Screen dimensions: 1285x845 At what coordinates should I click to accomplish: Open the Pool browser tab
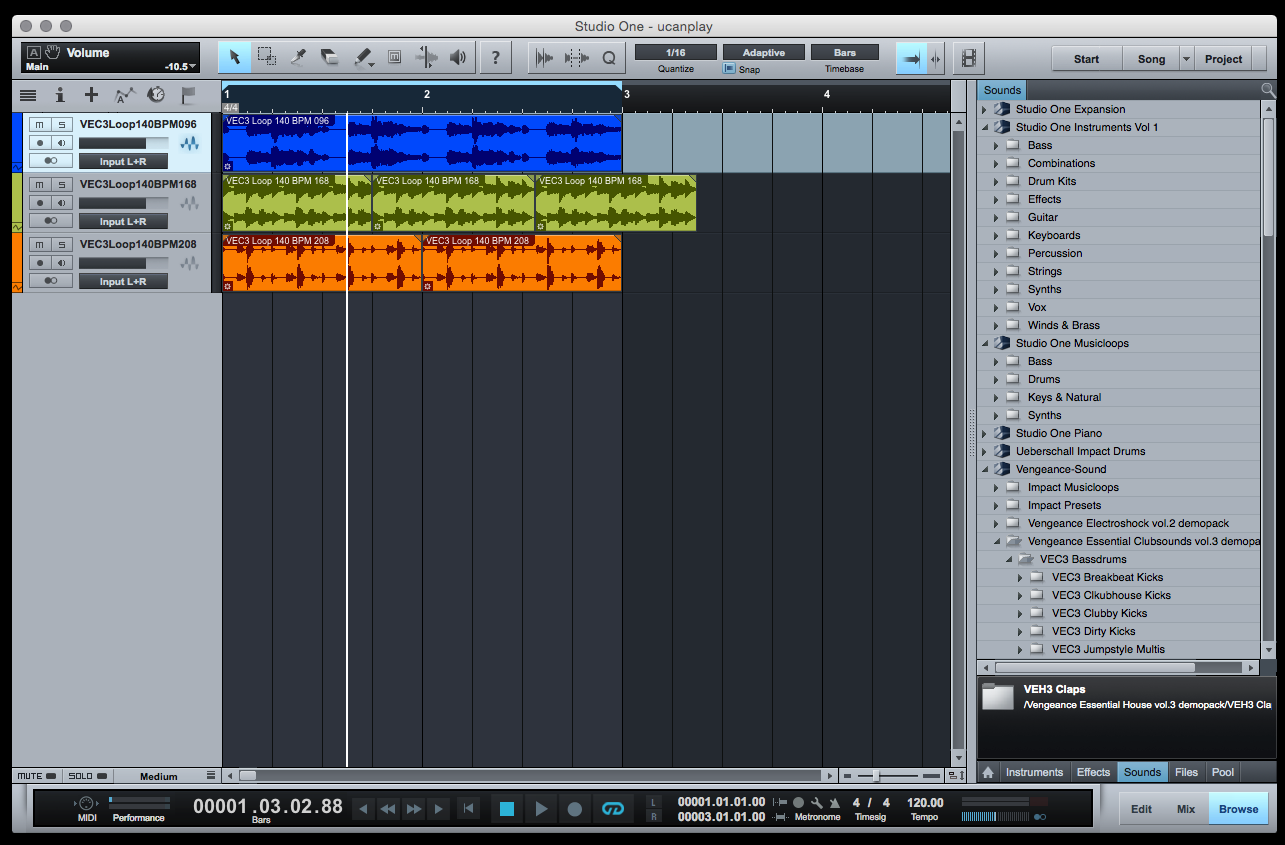click(x=1222, y=772)
